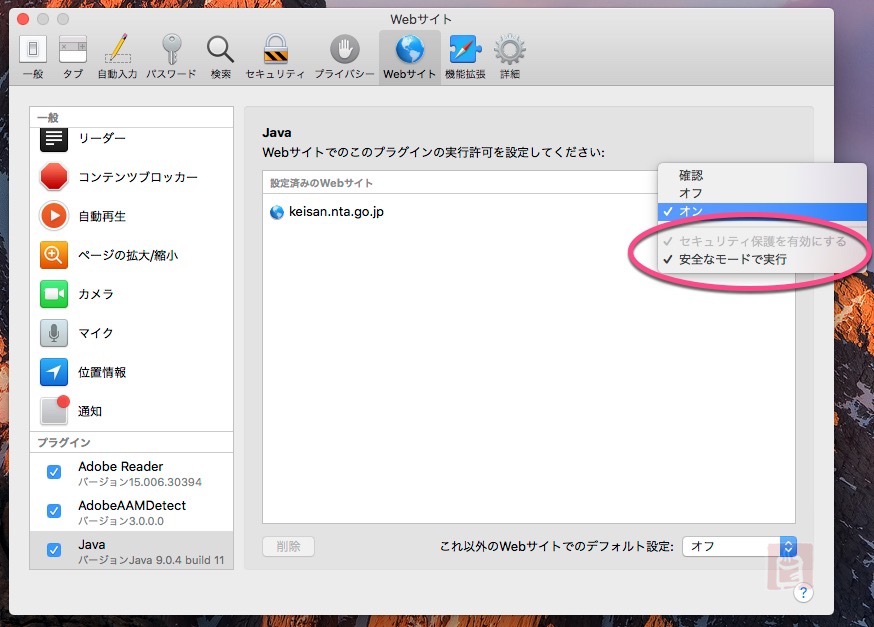Viewport: 874px width, 627px height.
Task: Open the General (一般) preferences pane
Action: pyautogui.click(x=33, y=56)
